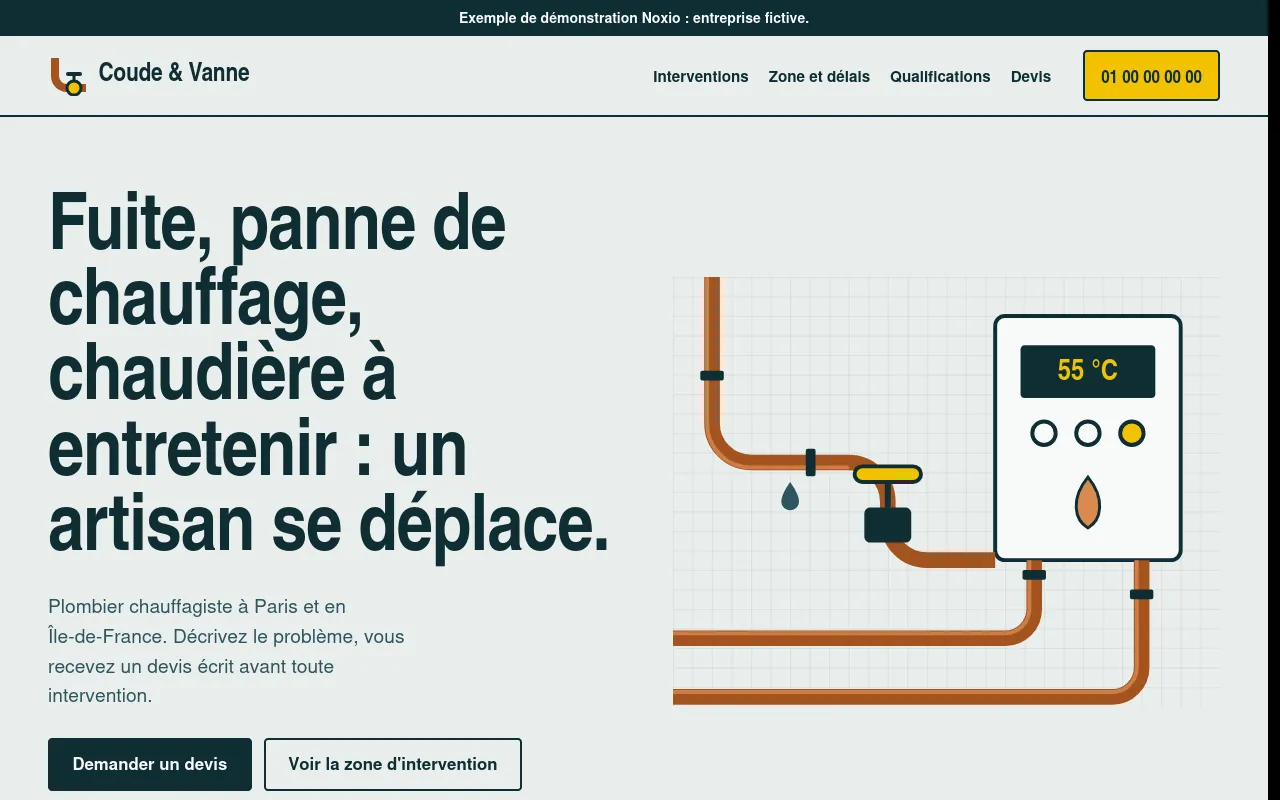Select the Devis navigation link
Screen dimensions: 1280x800
click(x=1031, y=76)
